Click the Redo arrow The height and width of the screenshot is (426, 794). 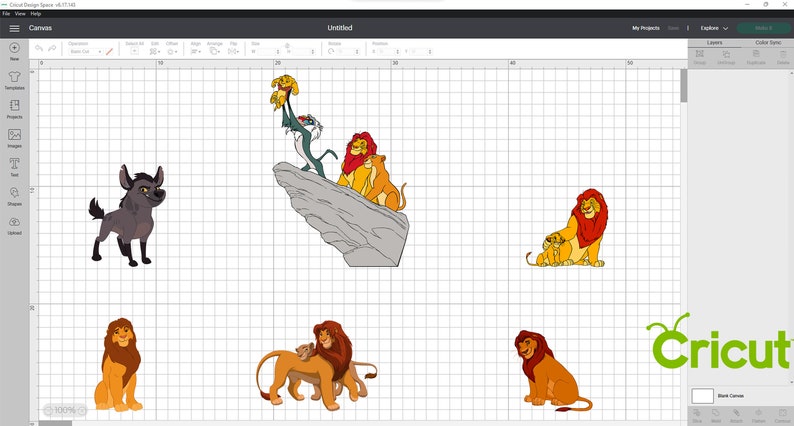pyautogui.click(x=52, y=48)
